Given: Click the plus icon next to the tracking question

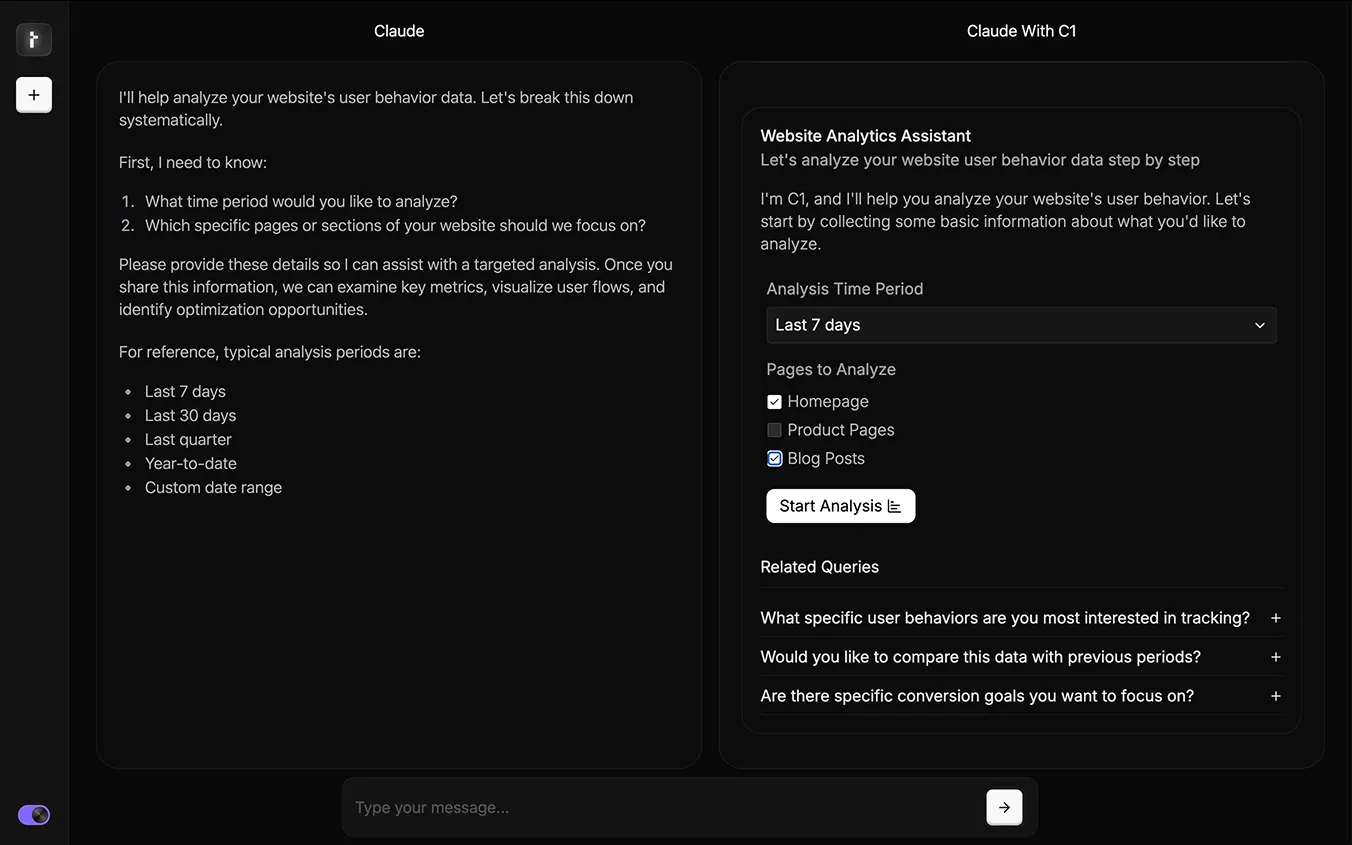Looking at the screenshot, I should [x=1275, y=618].
